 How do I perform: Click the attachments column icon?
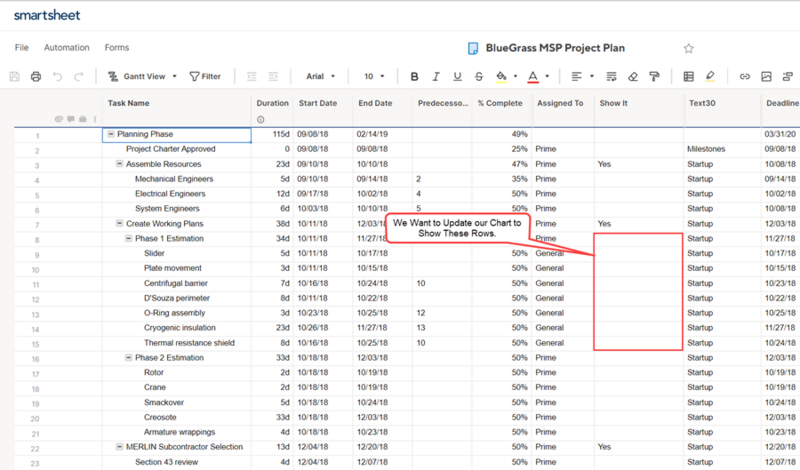click(x=58, y=119)
